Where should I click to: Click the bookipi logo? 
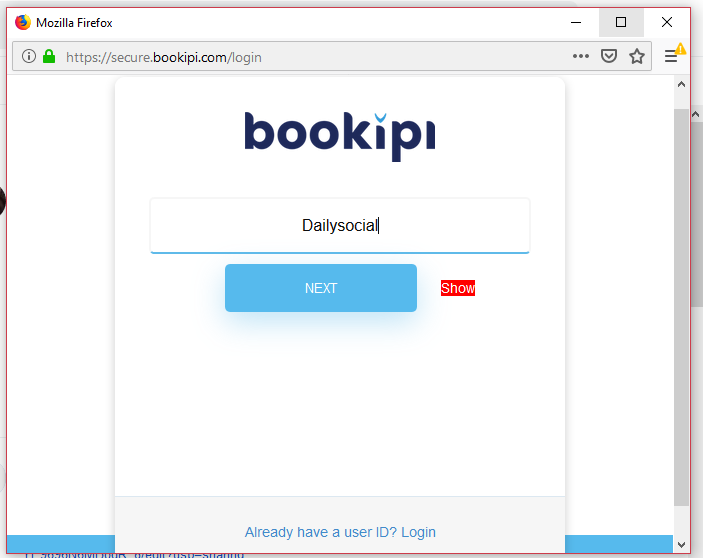[x=340, y=136]
